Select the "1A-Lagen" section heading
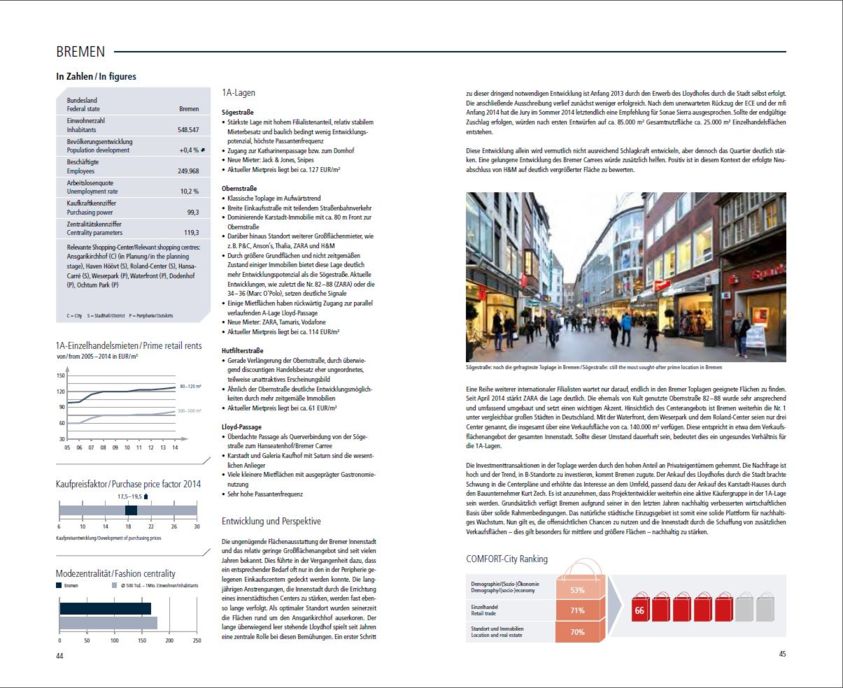The width and height of the screenshot is (843, 688). click(239, 92)
